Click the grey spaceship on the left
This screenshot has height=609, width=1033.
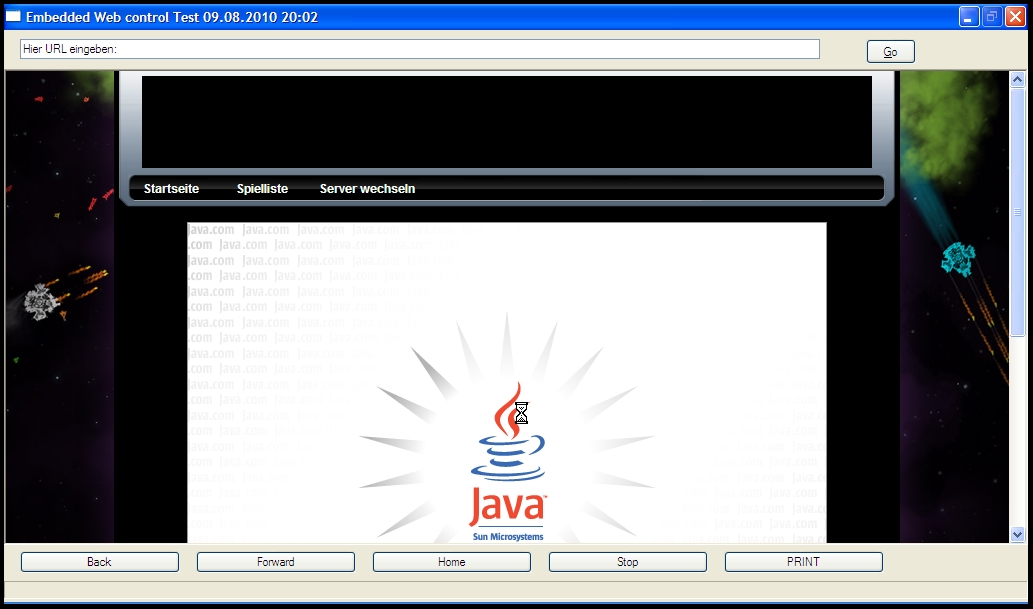40,301
